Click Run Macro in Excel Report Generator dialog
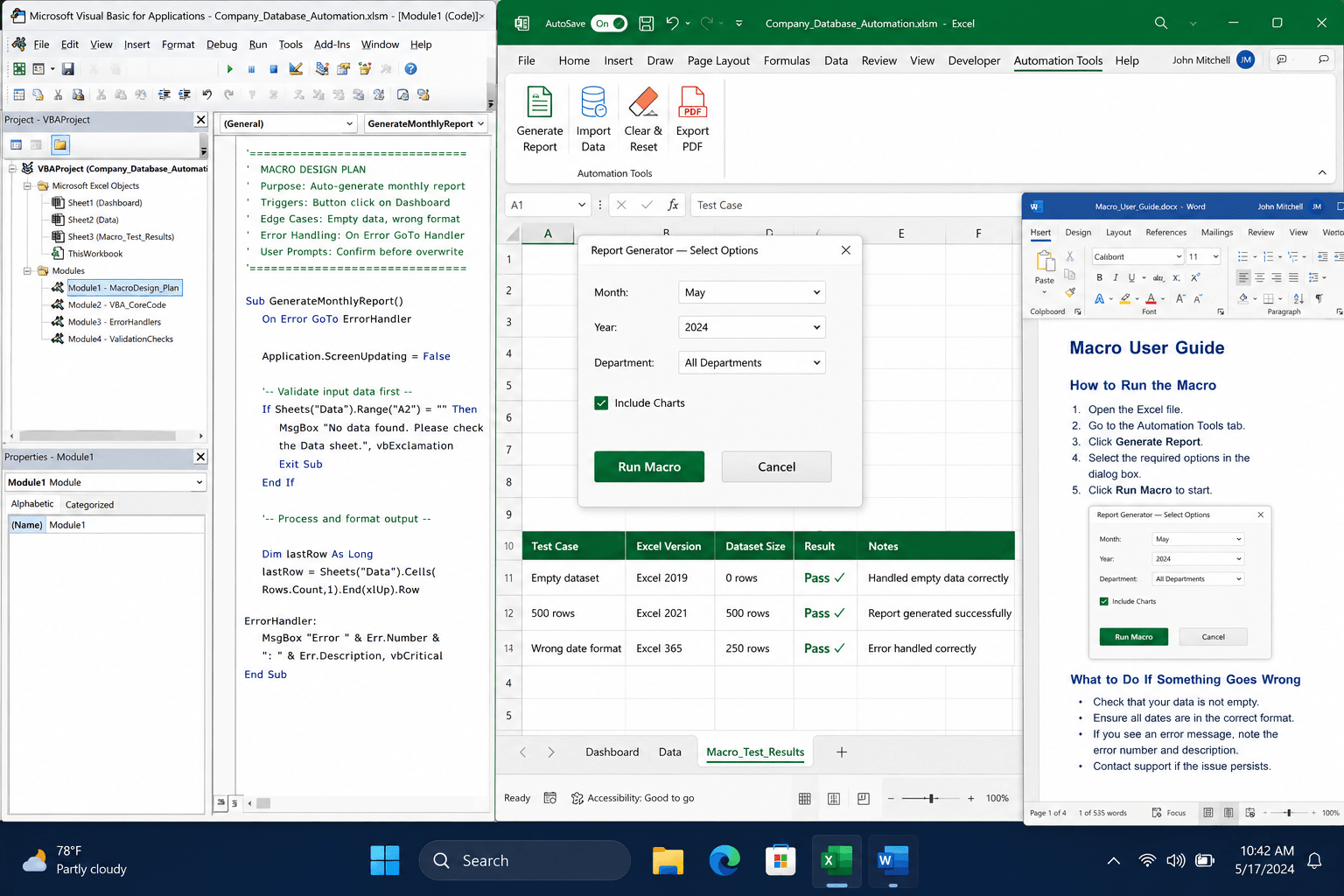Viewport: 1344px width, 896px height. coord(649,466)
